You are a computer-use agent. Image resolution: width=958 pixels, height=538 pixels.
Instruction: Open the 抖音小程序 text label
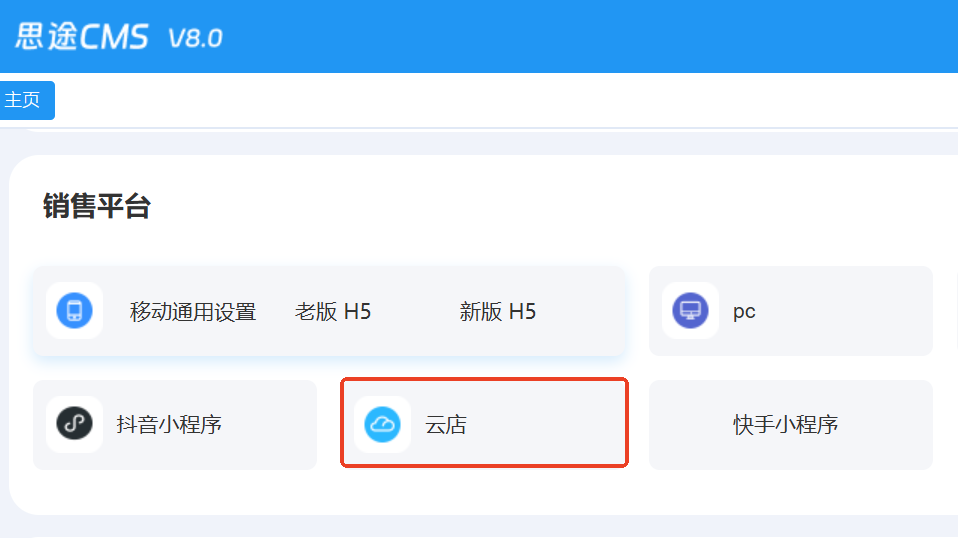click(x=169, y=425)
